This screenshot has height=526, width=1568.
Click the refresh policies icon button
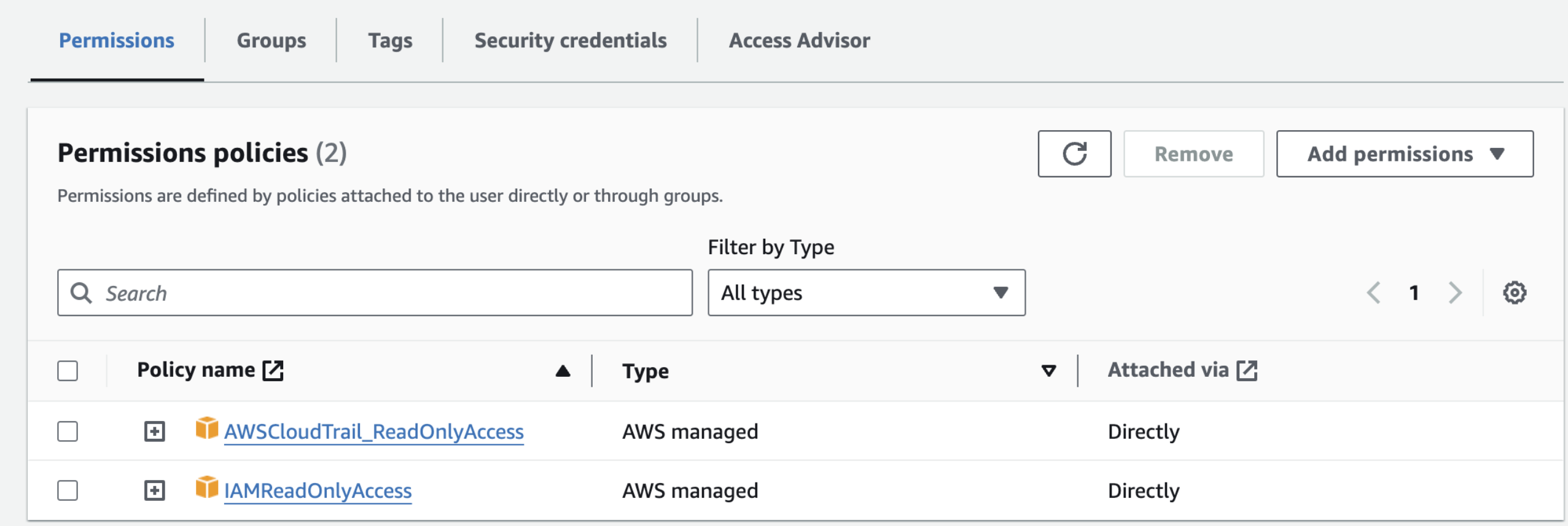(1074, 153)
